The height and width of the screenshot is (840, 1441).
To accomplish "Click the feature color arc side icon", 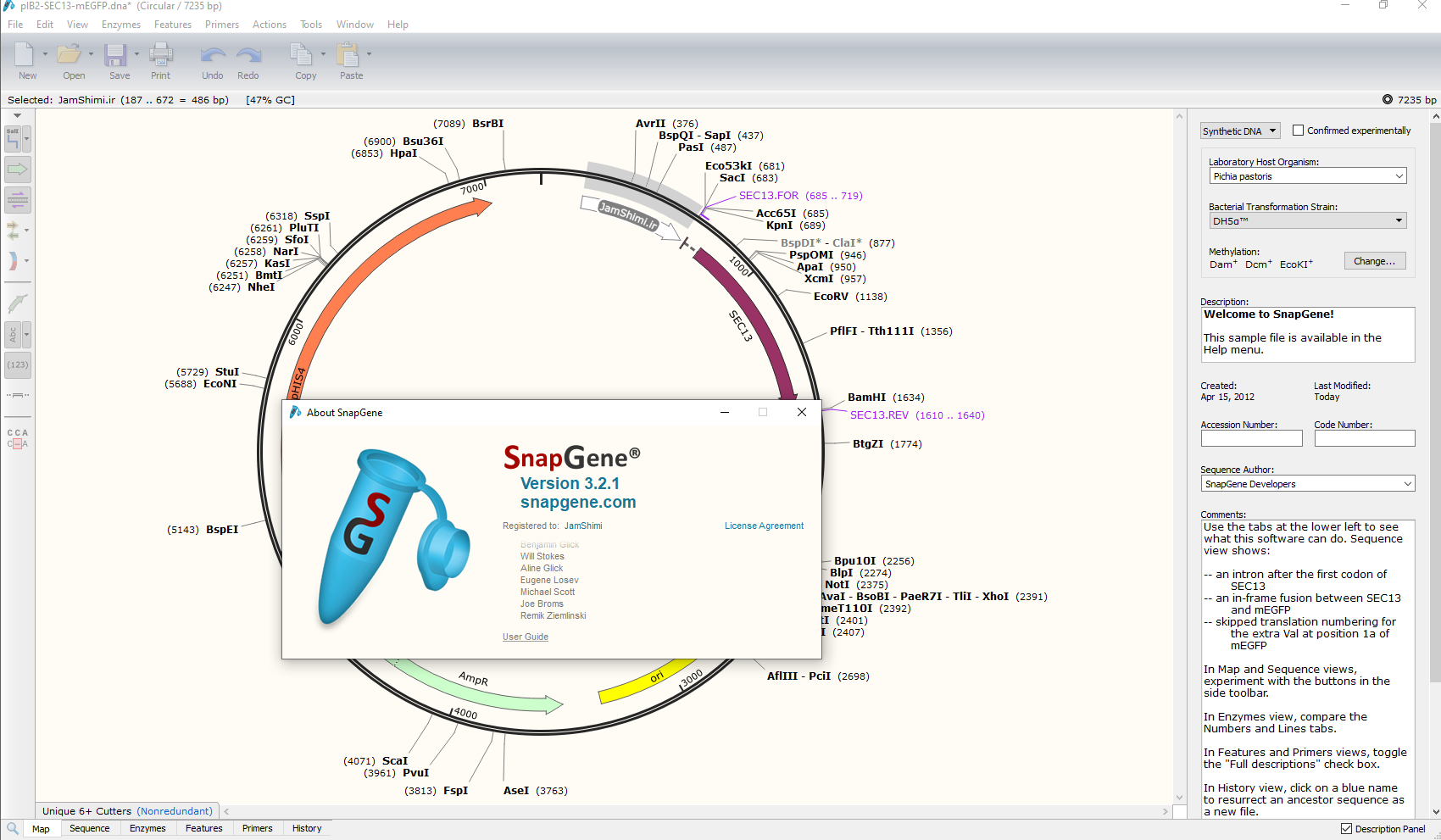I will pos(13,261).
